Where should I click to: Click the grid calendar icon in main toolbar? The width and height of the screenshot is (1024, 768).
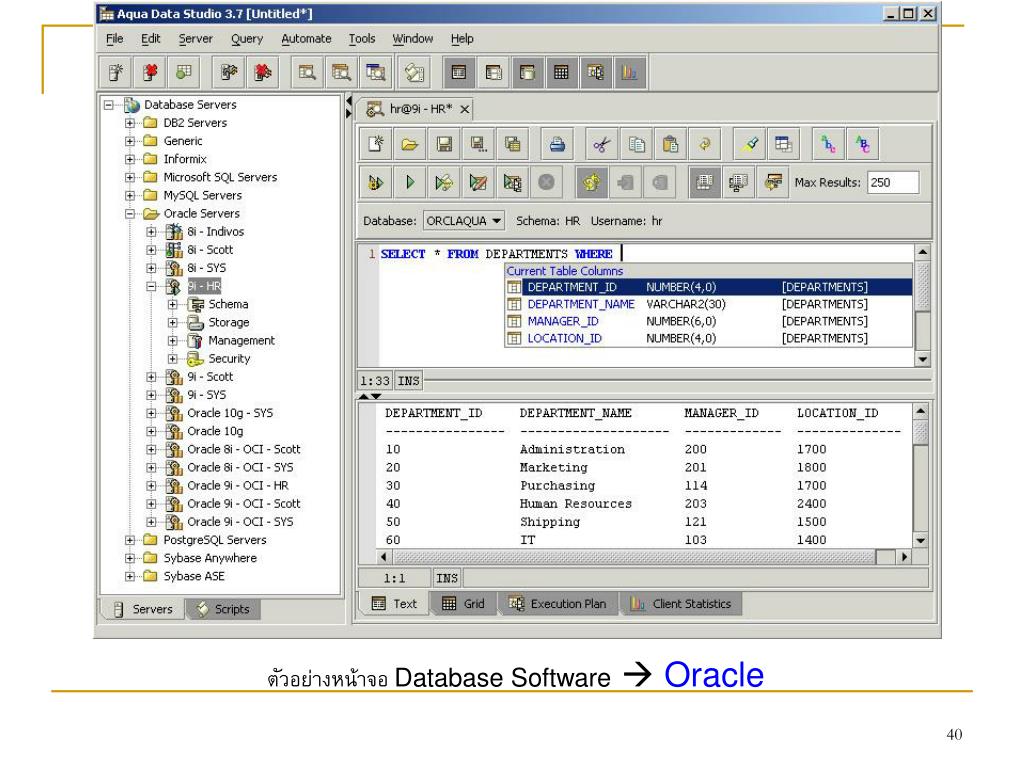[561, 72]
